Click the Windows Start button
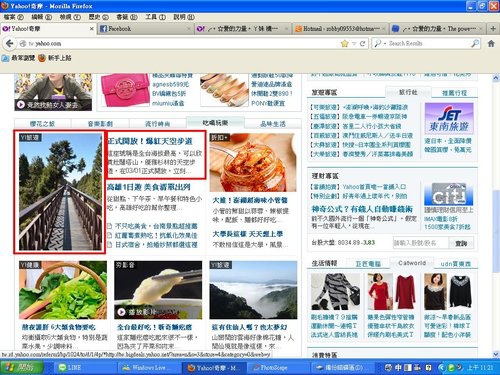This screenshot has width=500, height=375. [x=21, y=367]
